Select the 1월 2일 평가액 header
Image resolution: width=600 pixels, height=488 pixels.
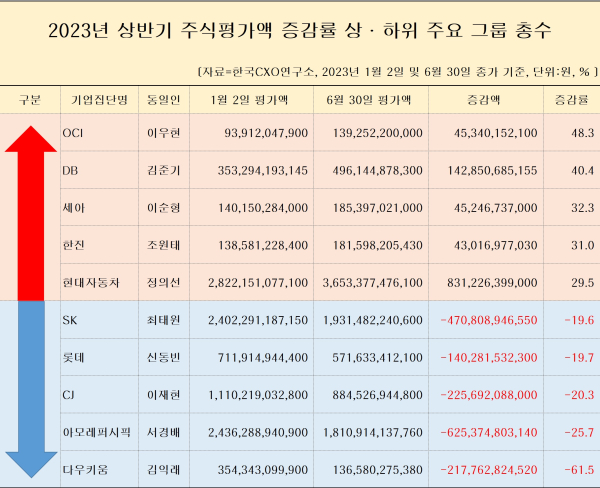pos(249,100)
